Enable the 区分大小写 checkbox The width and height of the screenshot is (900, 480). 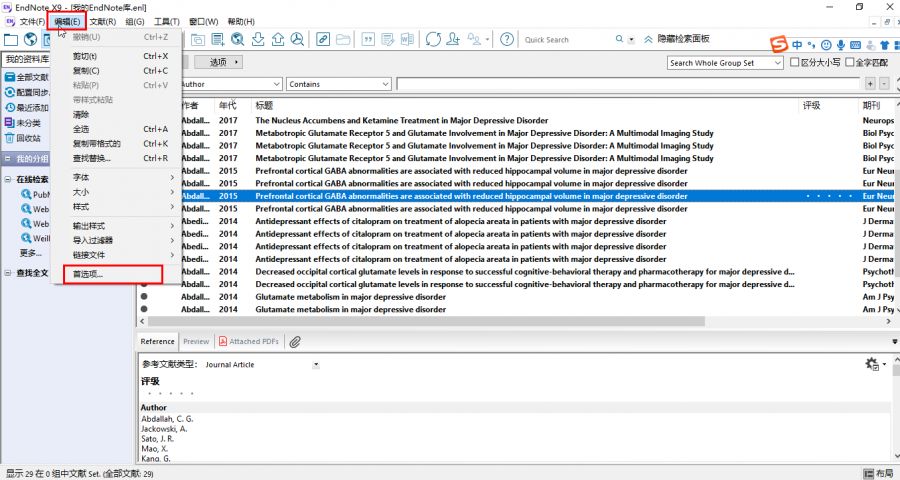[x=794, y=62]
